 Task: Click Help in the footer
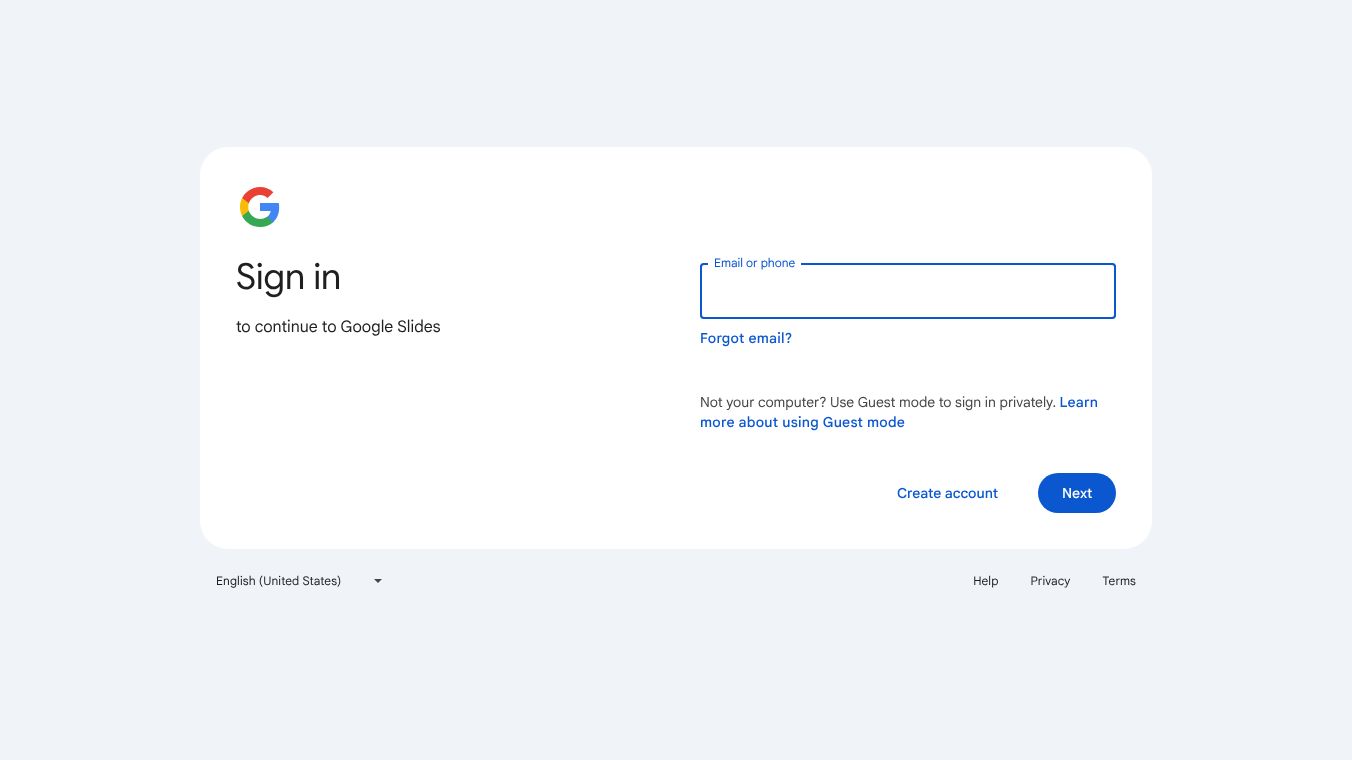tap(985, 581)
